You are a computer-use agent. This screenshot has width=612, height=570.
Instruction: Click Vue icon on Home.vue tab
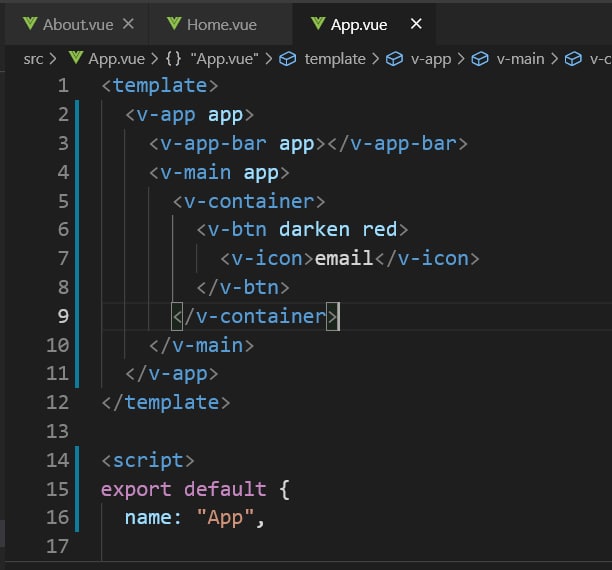click(174, 24)
